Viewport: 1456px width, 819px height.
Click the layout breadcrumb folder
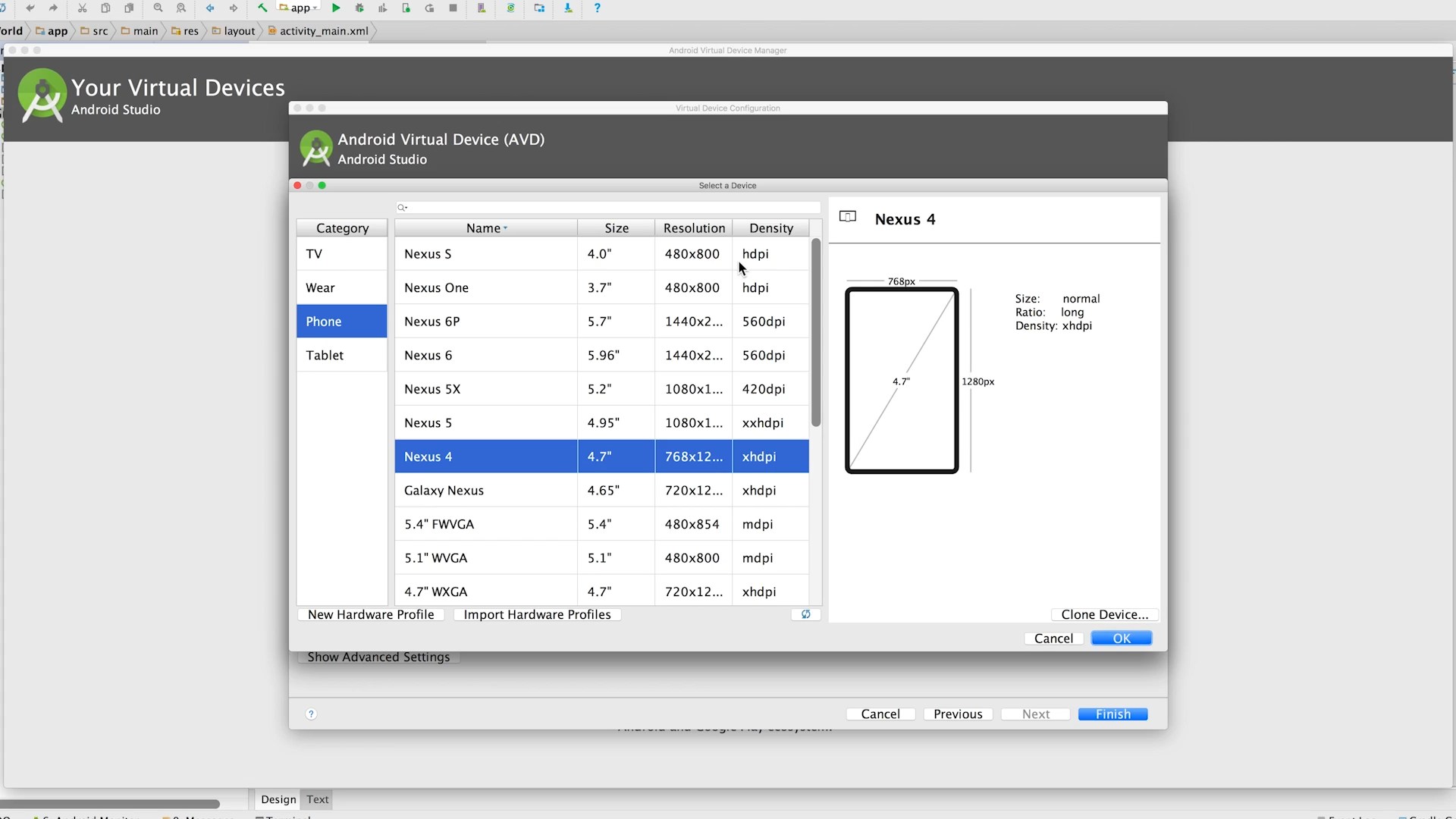234,31
